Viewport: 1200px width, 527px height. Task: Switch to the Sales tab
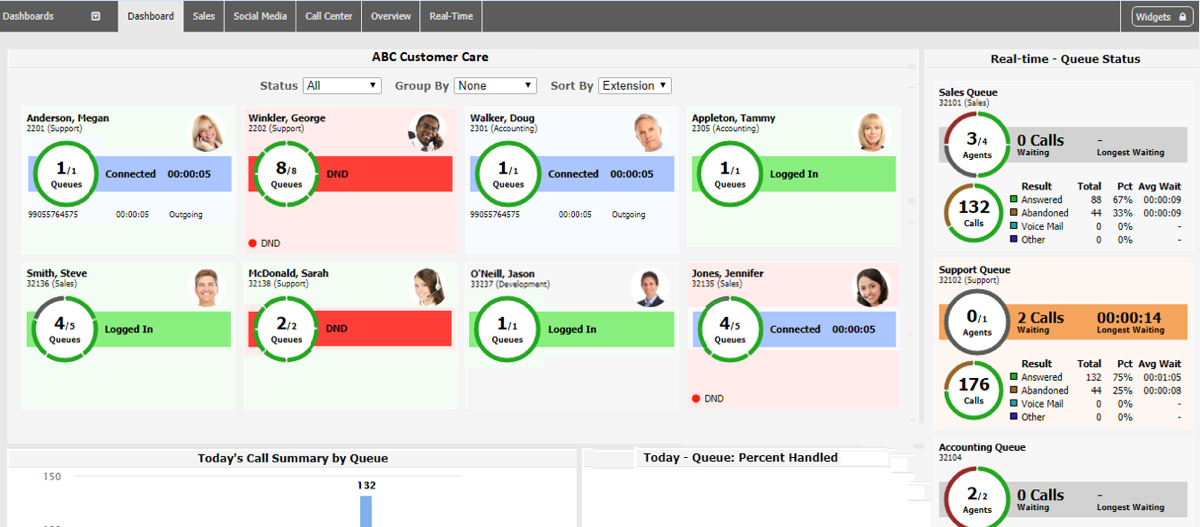click(x=204, y=16)
